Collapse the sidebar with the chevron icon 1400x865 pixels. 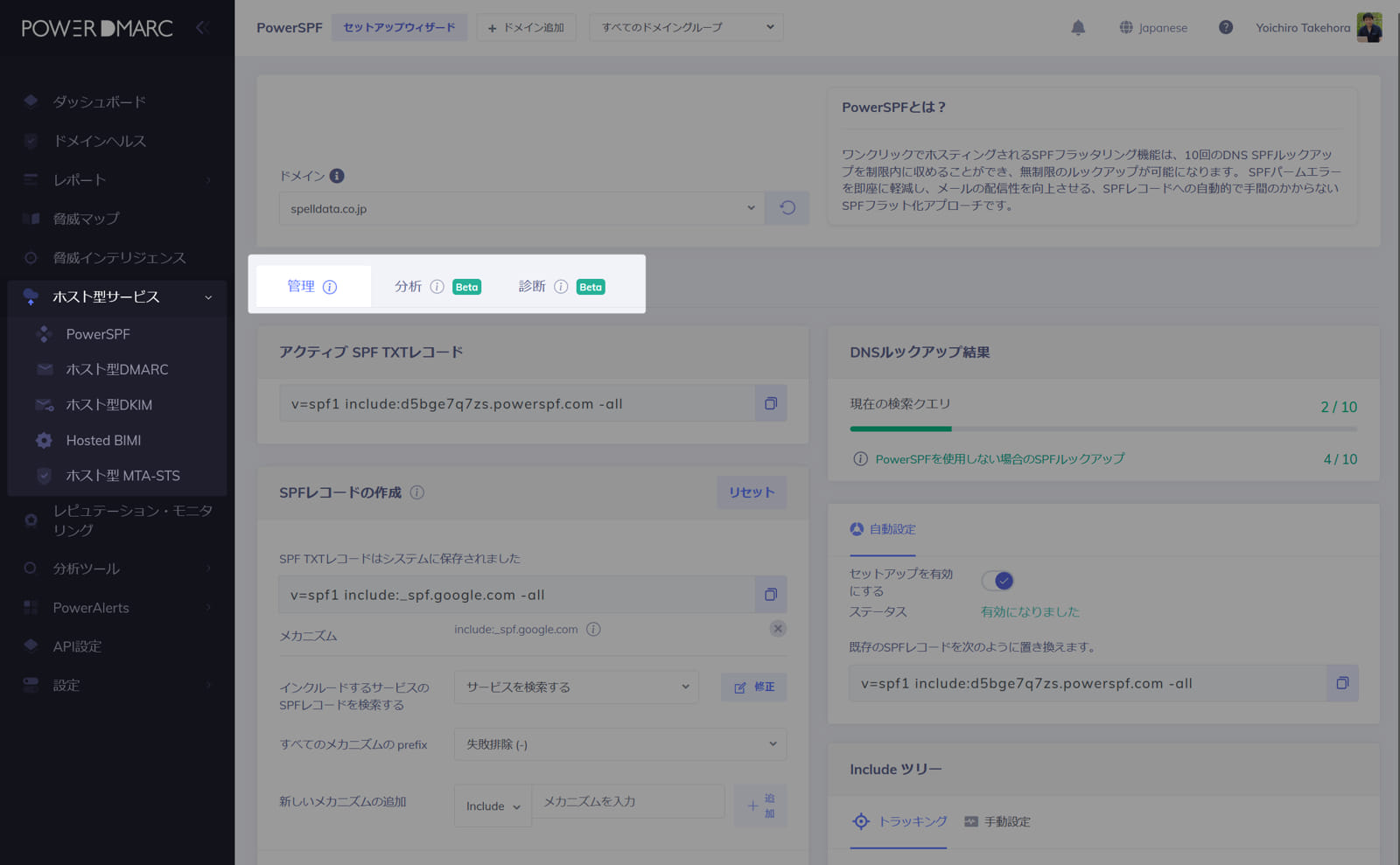pos(201,28)
